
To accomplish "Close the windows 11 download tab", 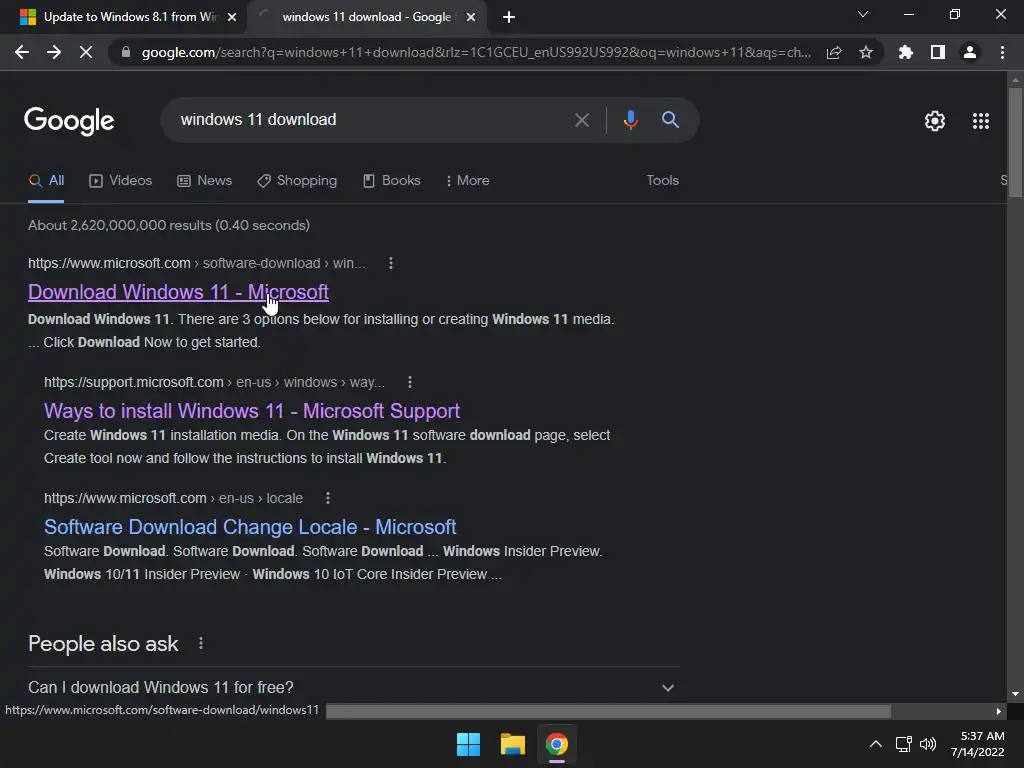I will (471, 17).
